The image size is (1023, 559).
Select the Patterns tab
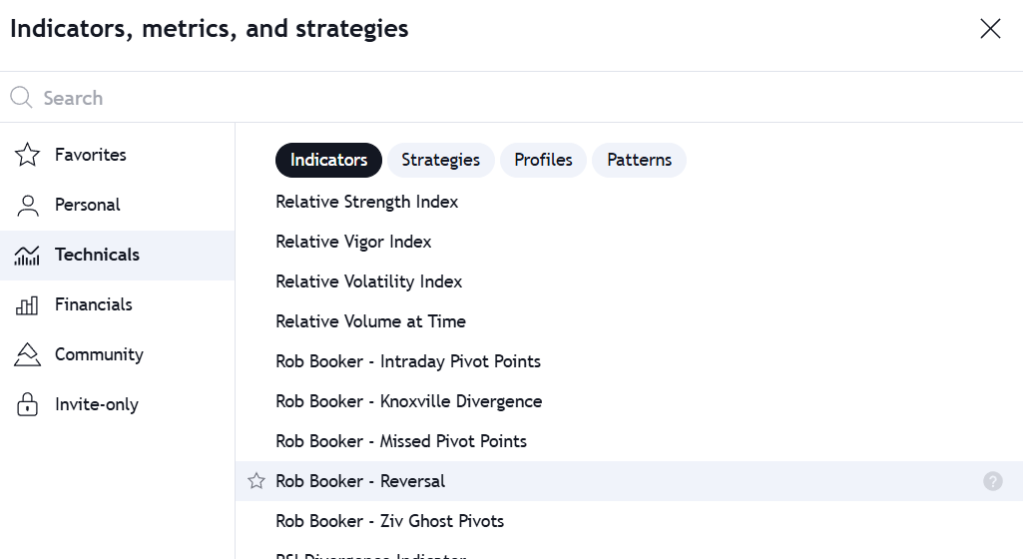(x=639, y=160)
